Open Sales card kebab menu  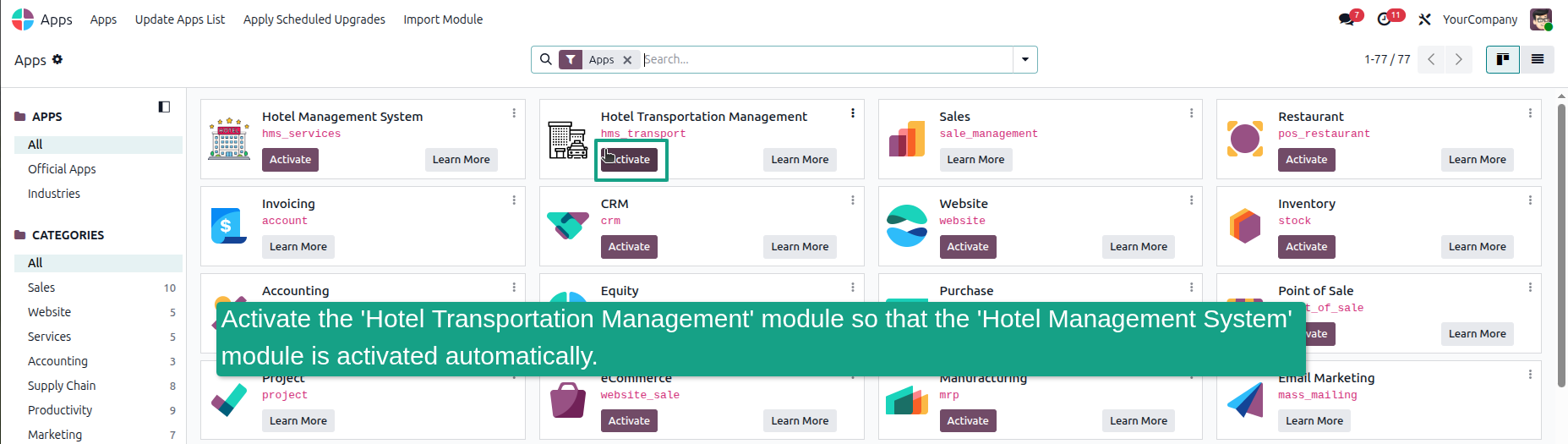click(1192, 113)
